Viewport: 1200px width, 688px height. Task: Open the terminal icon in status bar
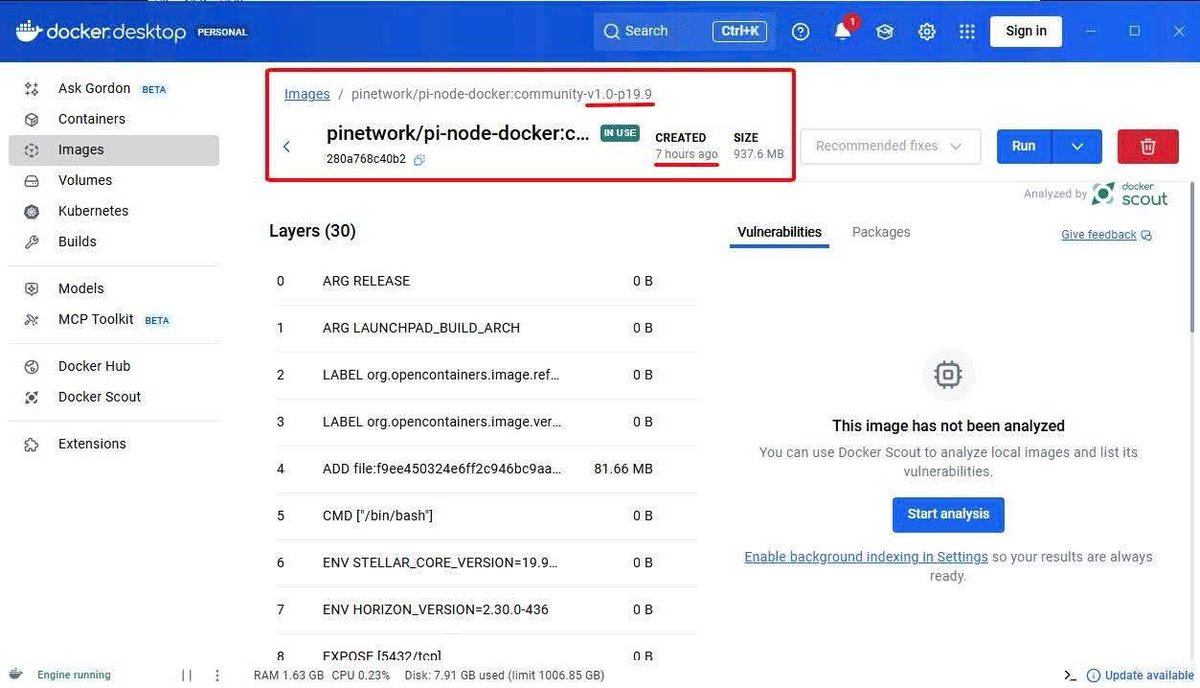click(x=1070, y=675)
